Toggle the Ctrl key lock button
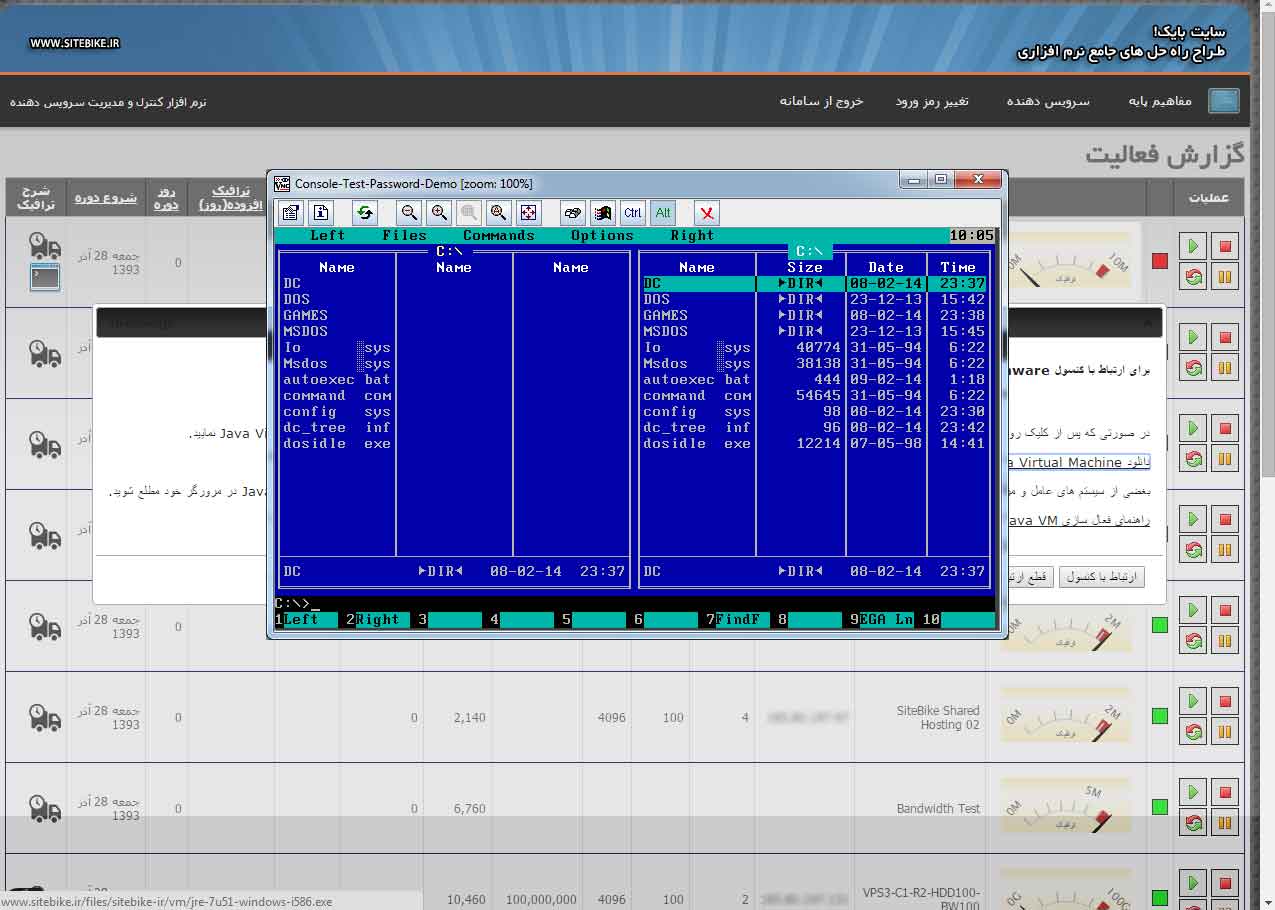 click(x=632, y=212)
